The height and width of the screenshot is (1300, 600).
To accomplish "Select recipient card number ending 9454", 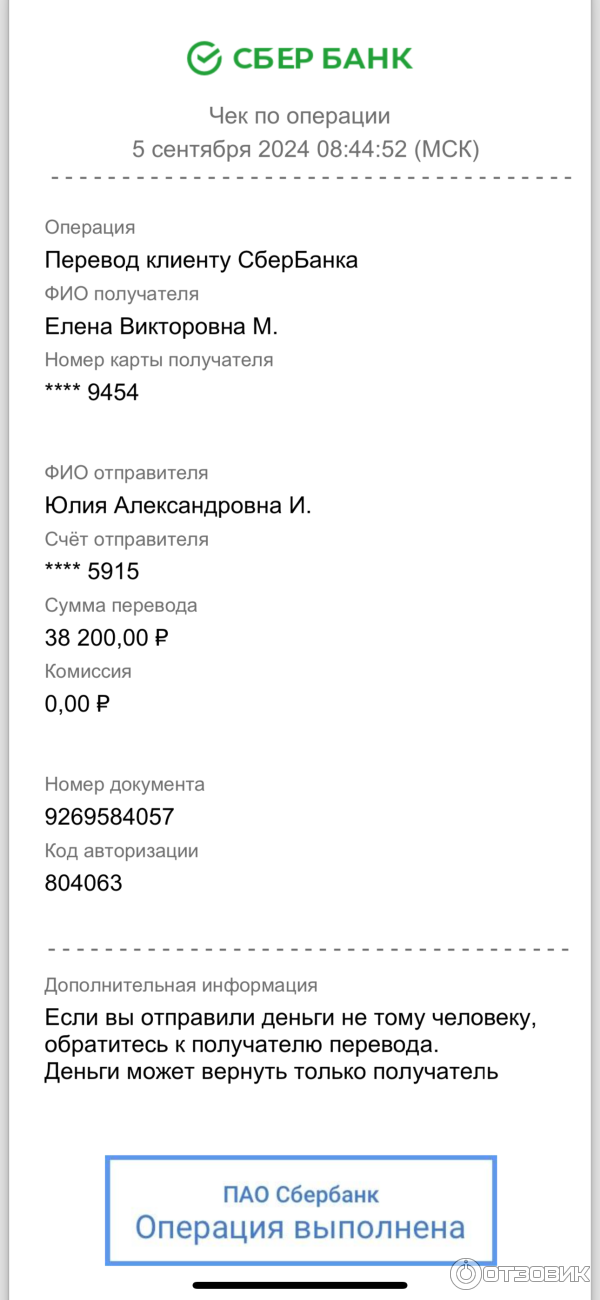I will pos(92,392).
